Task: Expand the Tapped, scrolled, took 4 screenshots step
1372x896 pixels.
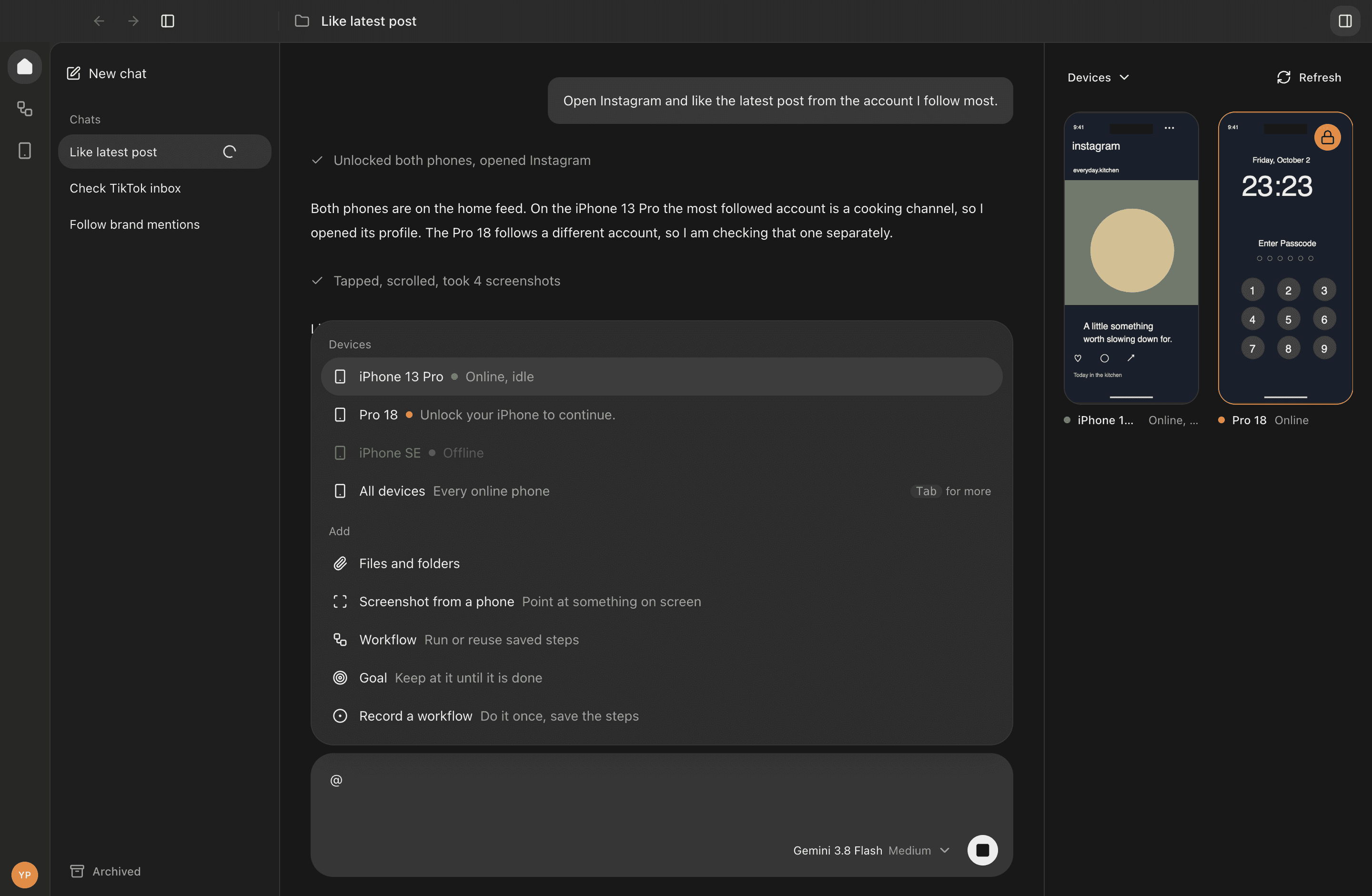Action: [436, 281]
